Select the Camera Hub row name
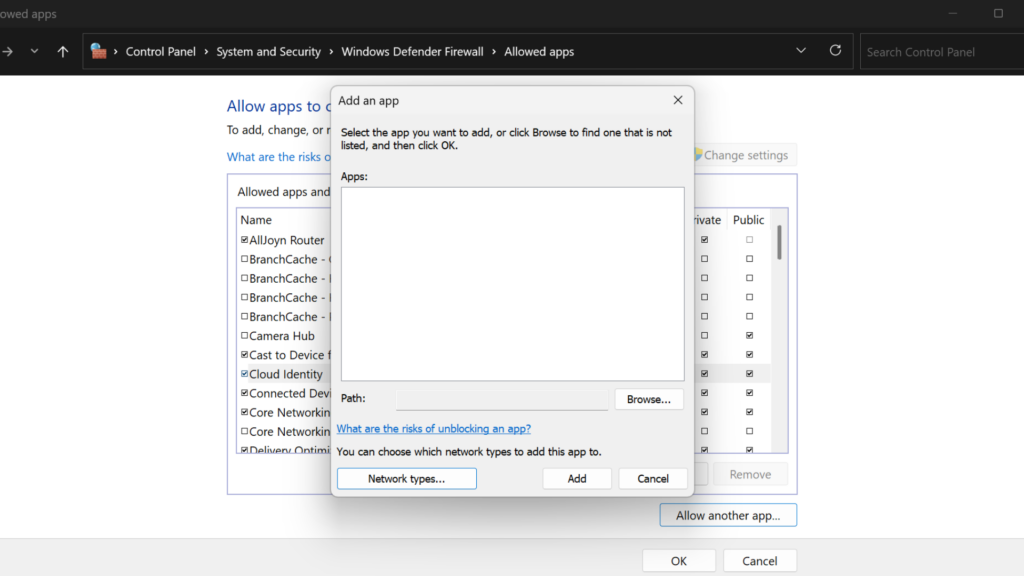Image resolution: width=1024 pixels, height=576 pixels. coord(281,336)
